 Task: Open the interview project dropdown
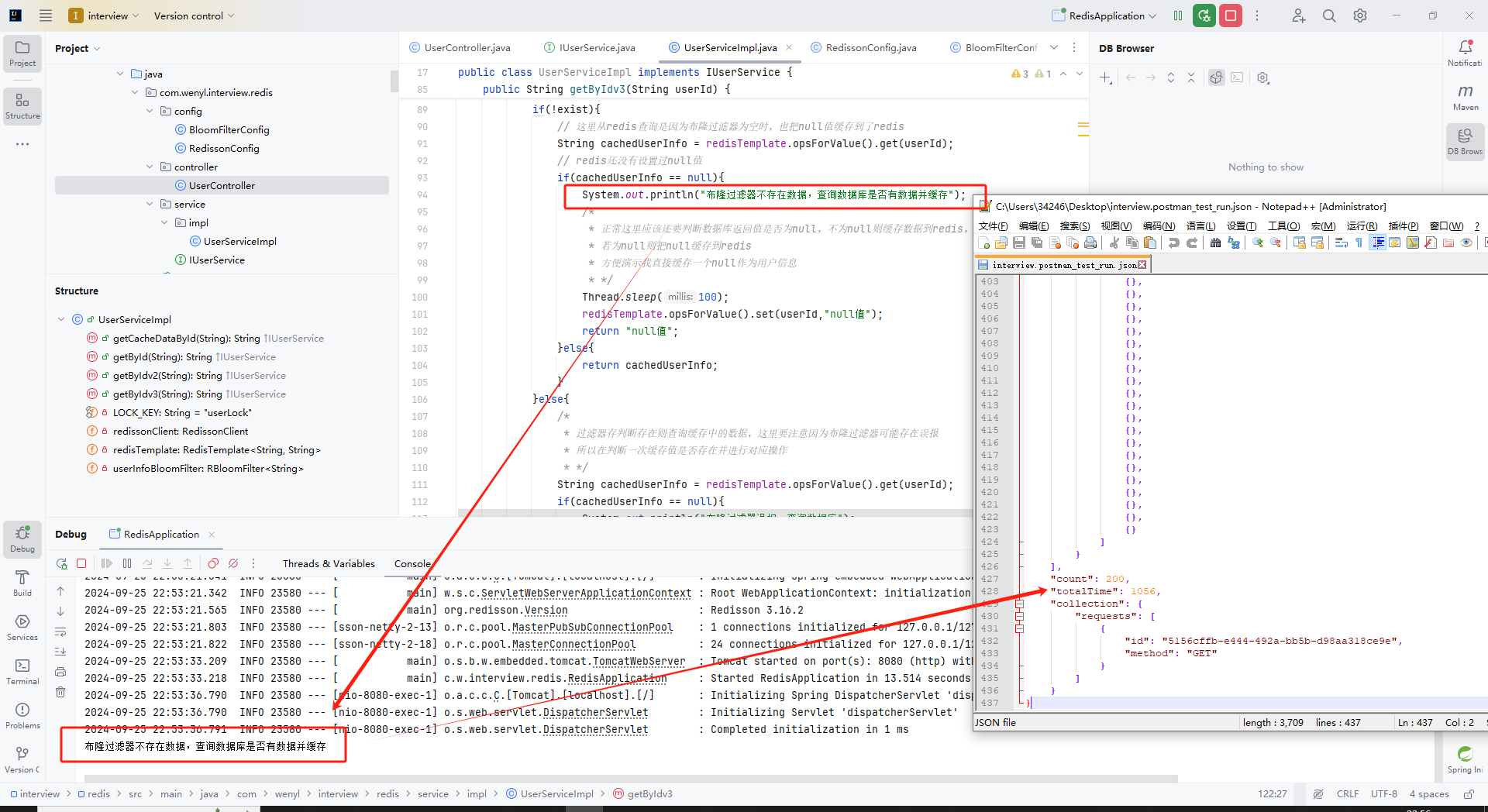(104, 15)
